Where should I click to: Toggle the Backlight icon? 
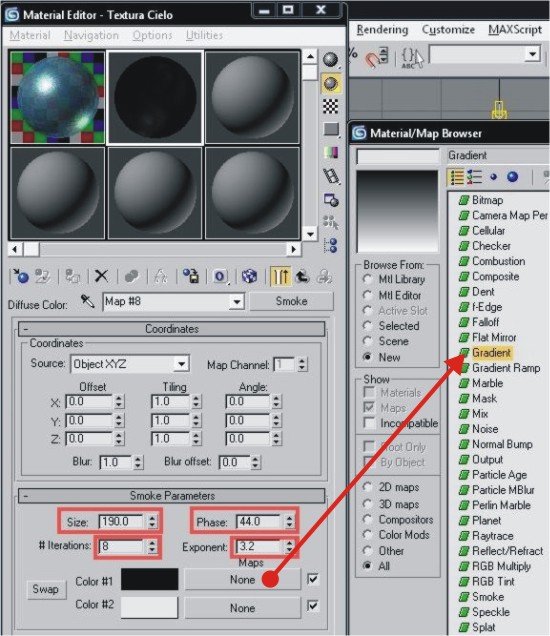[331, 83]
